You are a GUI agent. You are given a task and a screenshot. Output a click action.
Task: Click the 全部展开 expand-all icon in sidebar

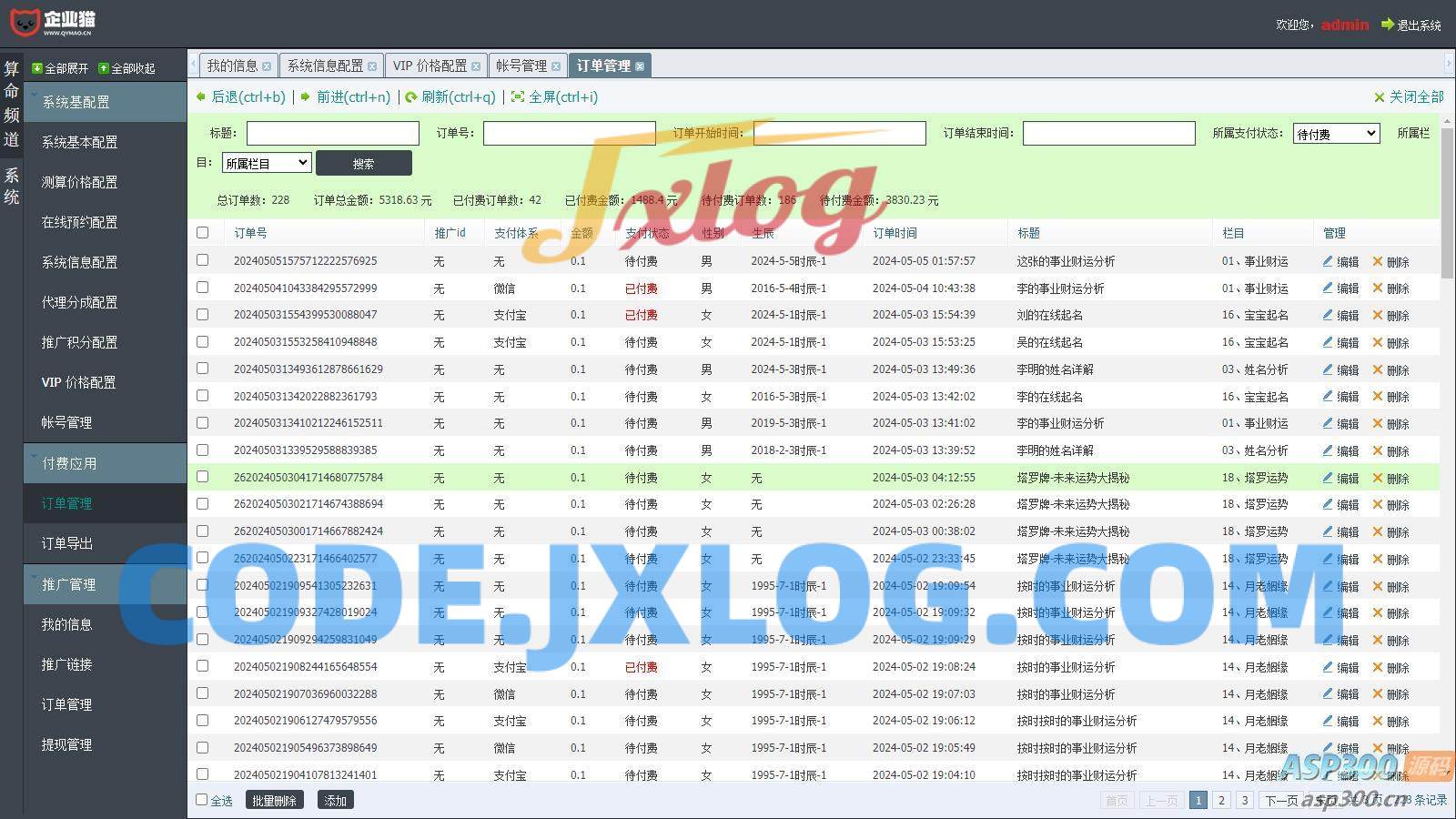[x=37, y=68]
